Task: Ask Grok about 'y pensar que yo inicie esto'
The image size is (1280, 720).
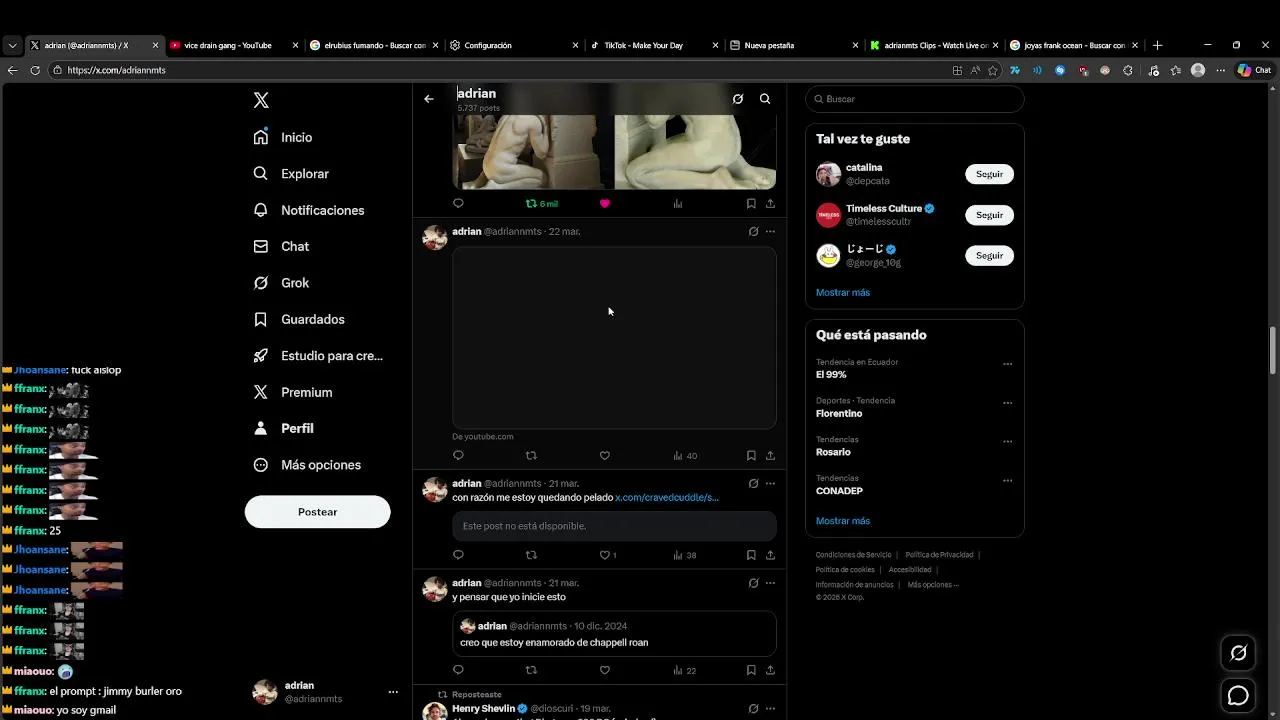Action: pos(753,582)
